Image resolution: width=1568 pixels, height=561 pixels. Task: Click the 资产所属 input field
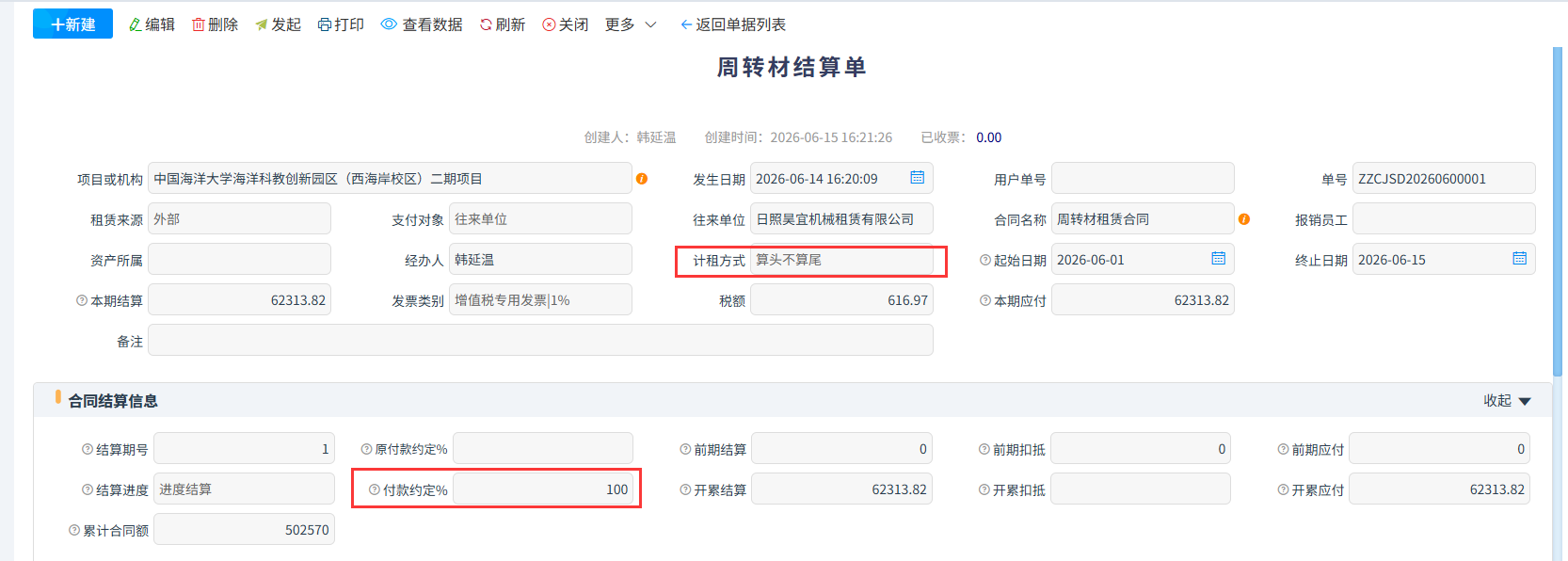239,259
